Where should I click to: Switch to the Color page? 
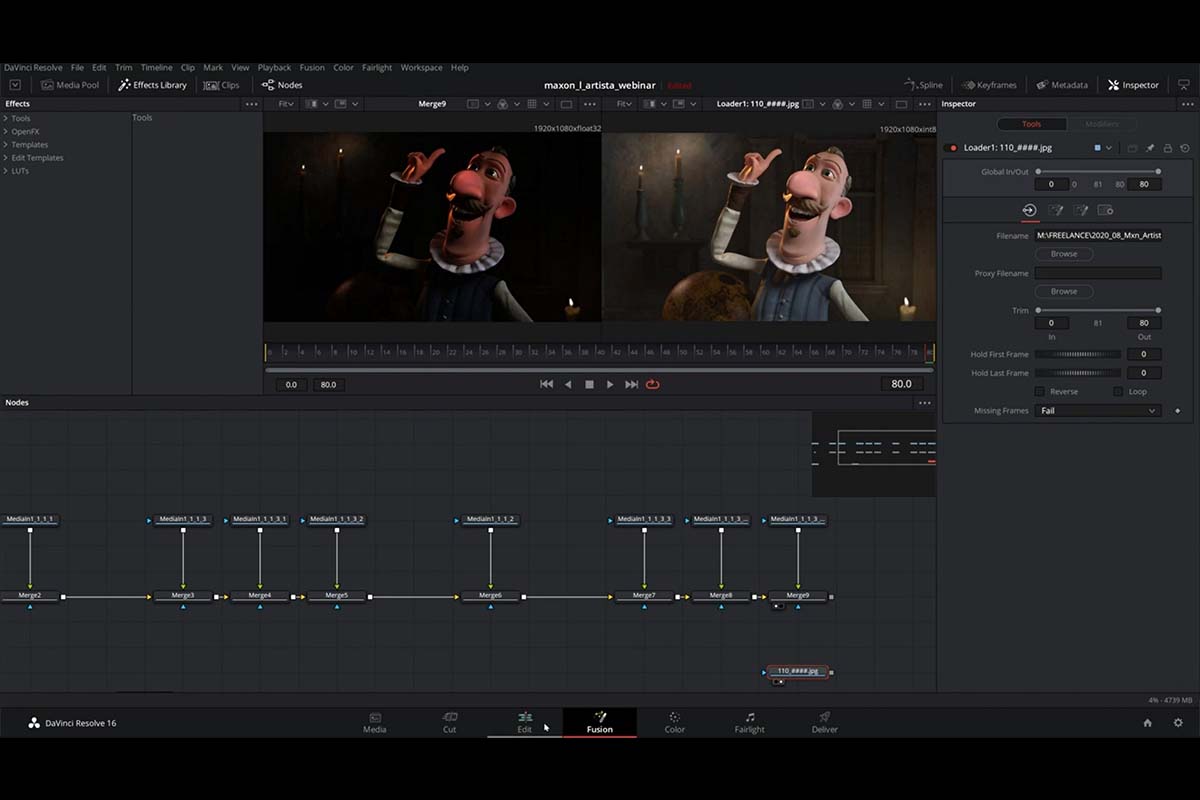tap(674, 722)
